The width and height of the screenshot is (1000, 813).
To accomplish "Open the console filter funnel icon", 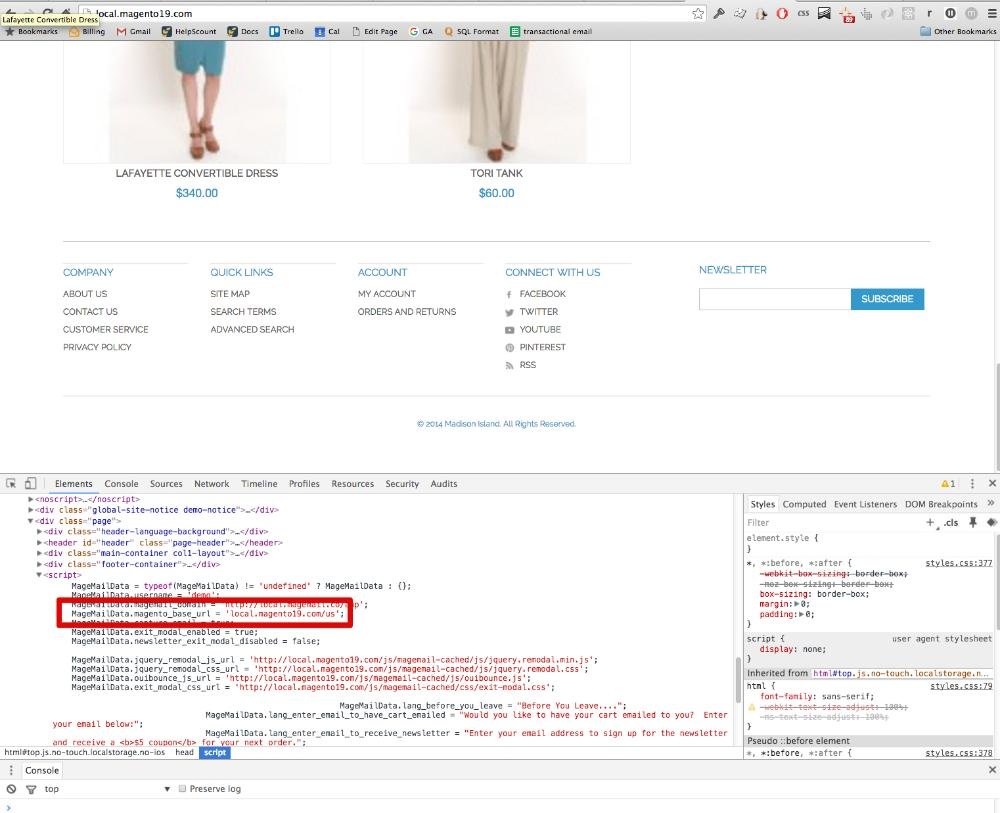I will (x=30, y=789).
